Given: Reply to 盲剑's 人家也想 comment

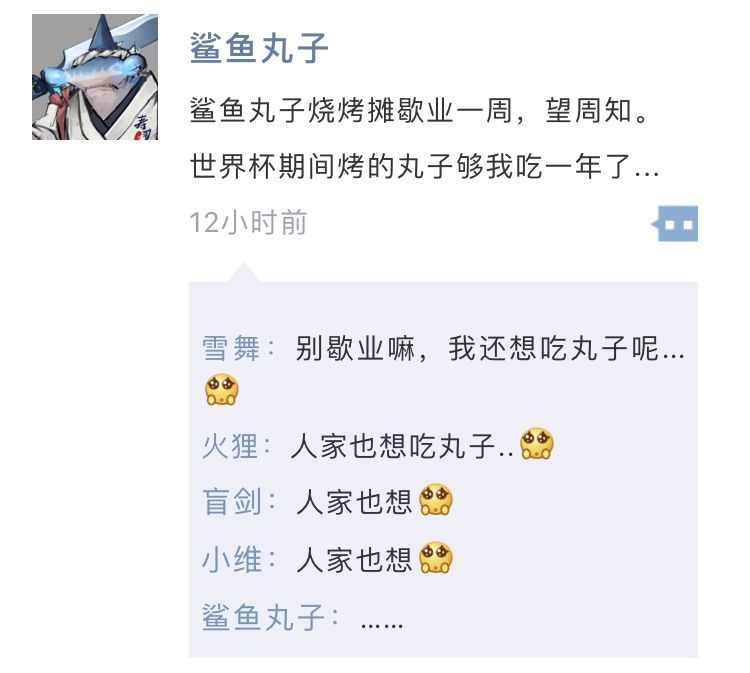Looking at the screenshot, I should pyautogui.click(x=354, y=502).
